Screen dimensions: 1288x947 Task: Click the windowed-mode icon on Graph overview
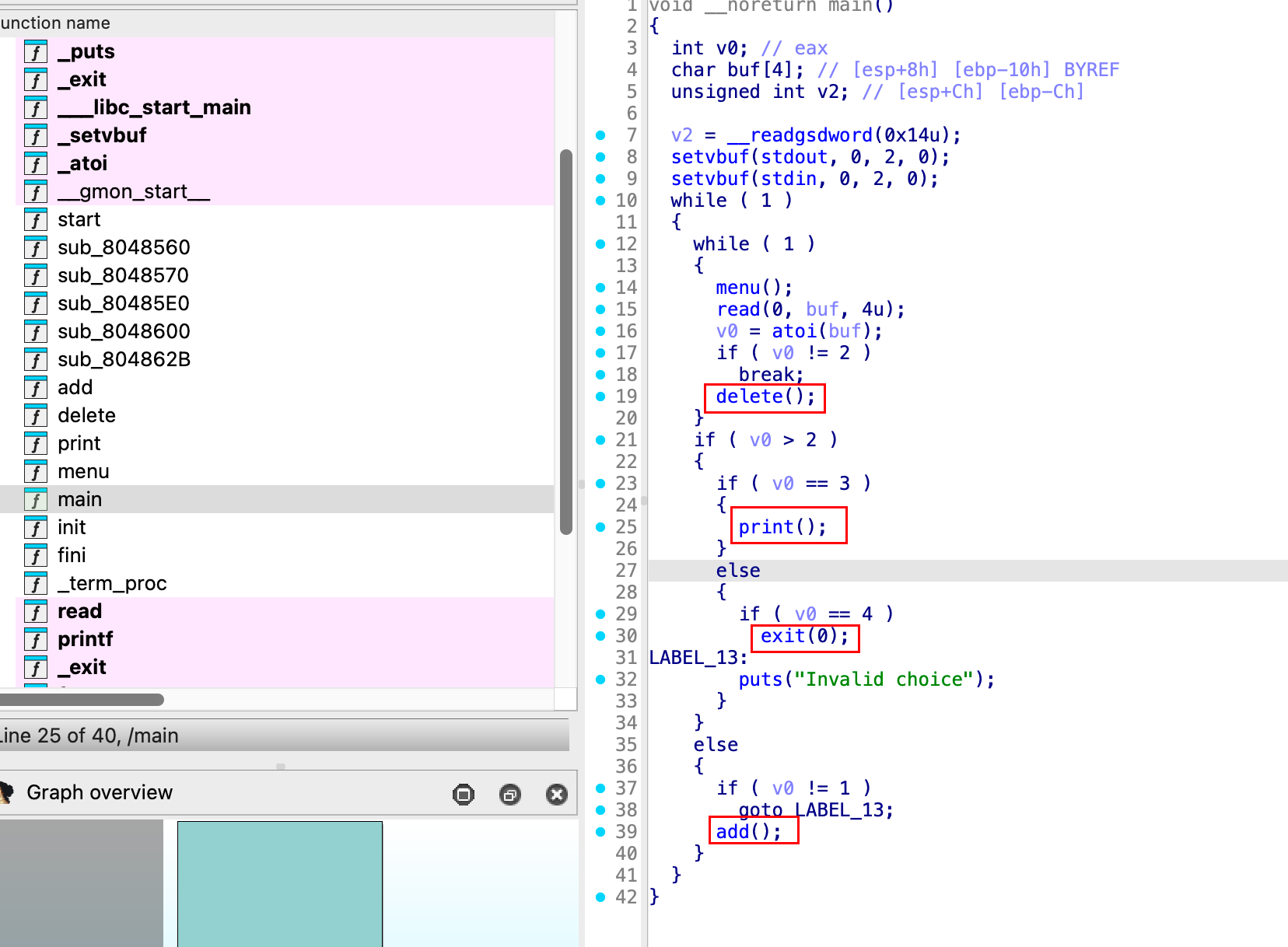pyautogui.click(x=464, y=794)
